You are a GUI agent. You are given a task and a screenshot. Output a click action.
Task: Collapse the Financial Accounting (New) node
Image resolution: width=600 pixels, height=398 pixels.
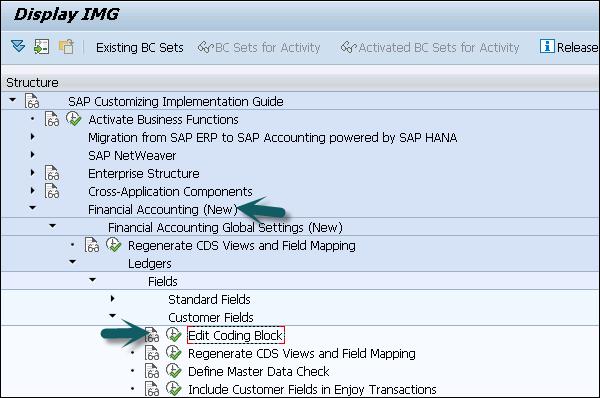33,208
